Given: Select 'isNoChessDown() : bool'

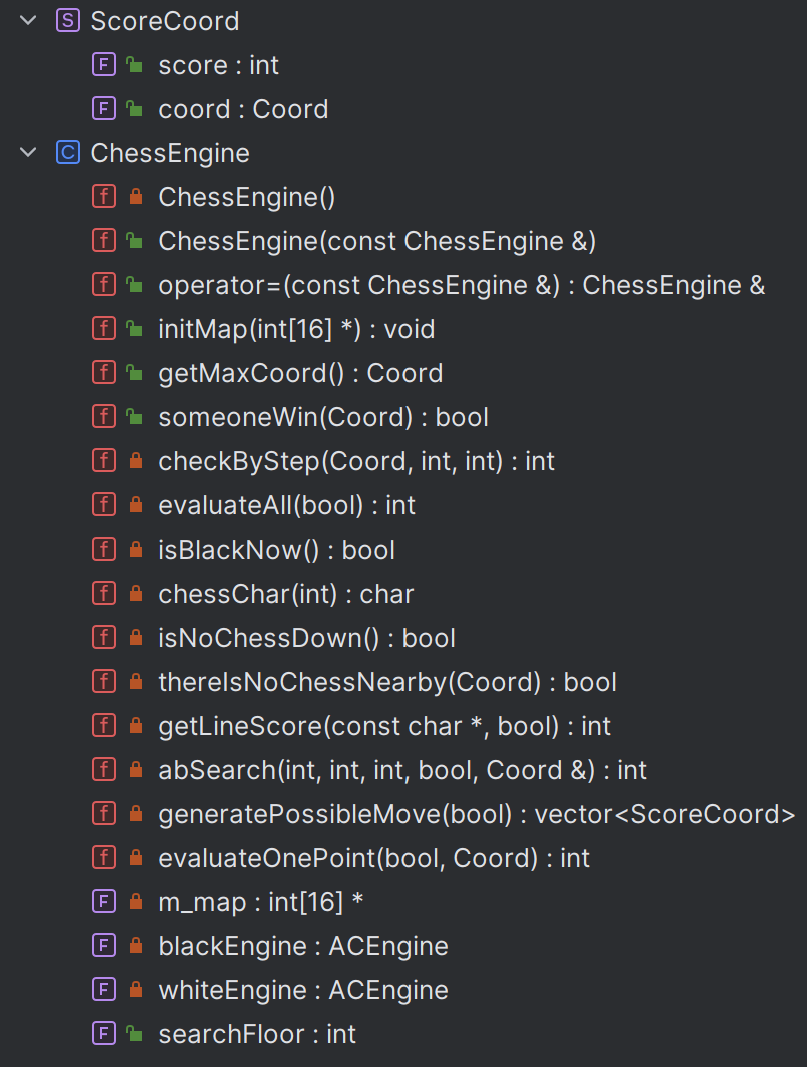Looking at the screenshot, I should click(307, 638).
